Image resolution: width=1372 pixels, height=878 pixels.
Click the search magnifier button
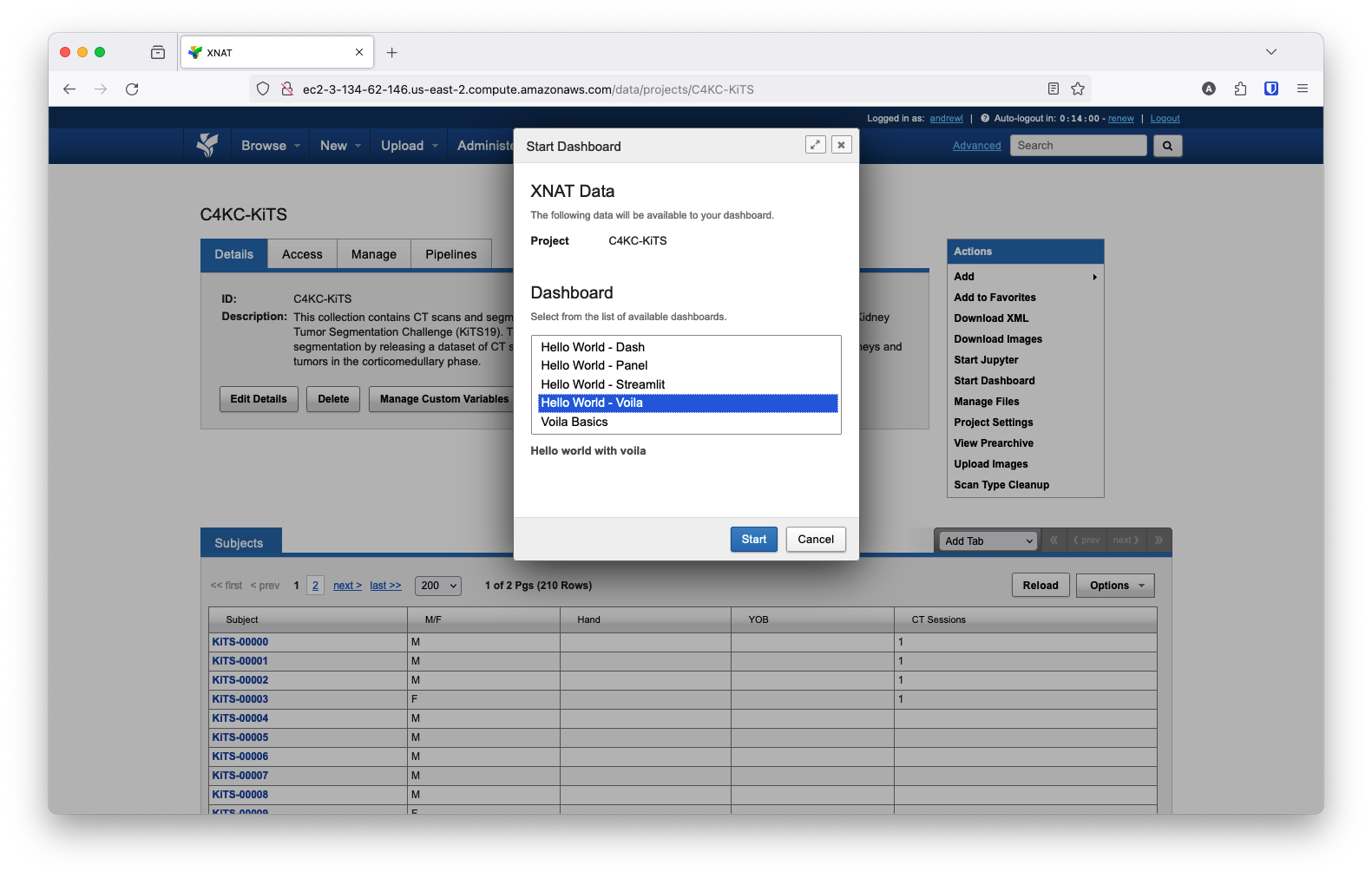click(x=1167, y=146)
